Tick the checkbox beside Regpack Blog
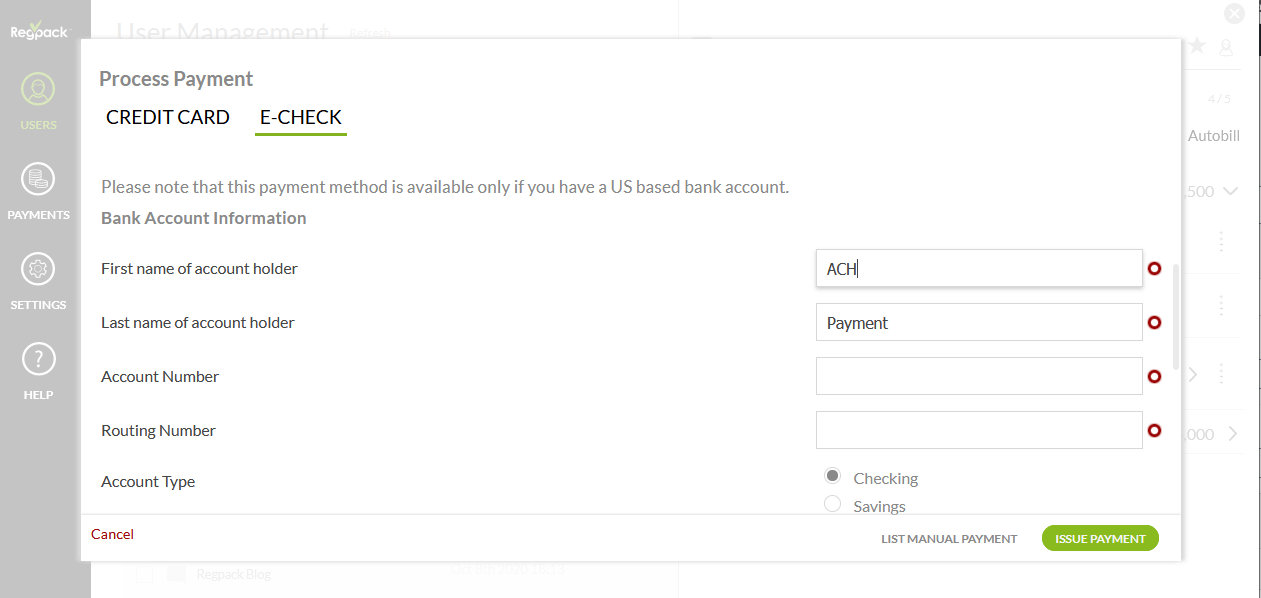The height and width of the screenshot is (598, 1261). coord(144,574)
